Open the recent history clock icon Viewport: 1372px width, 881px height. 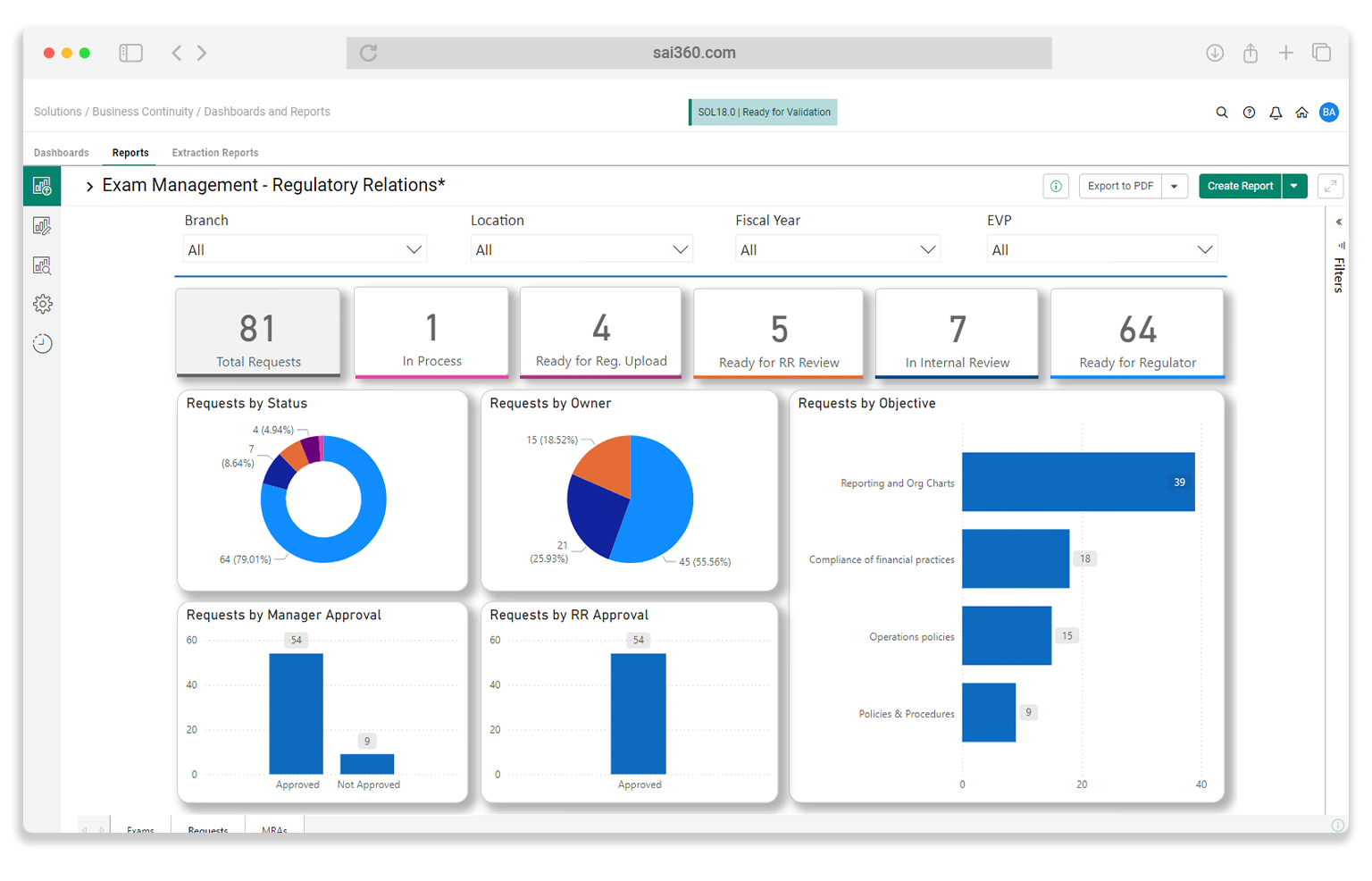(42, 343)
